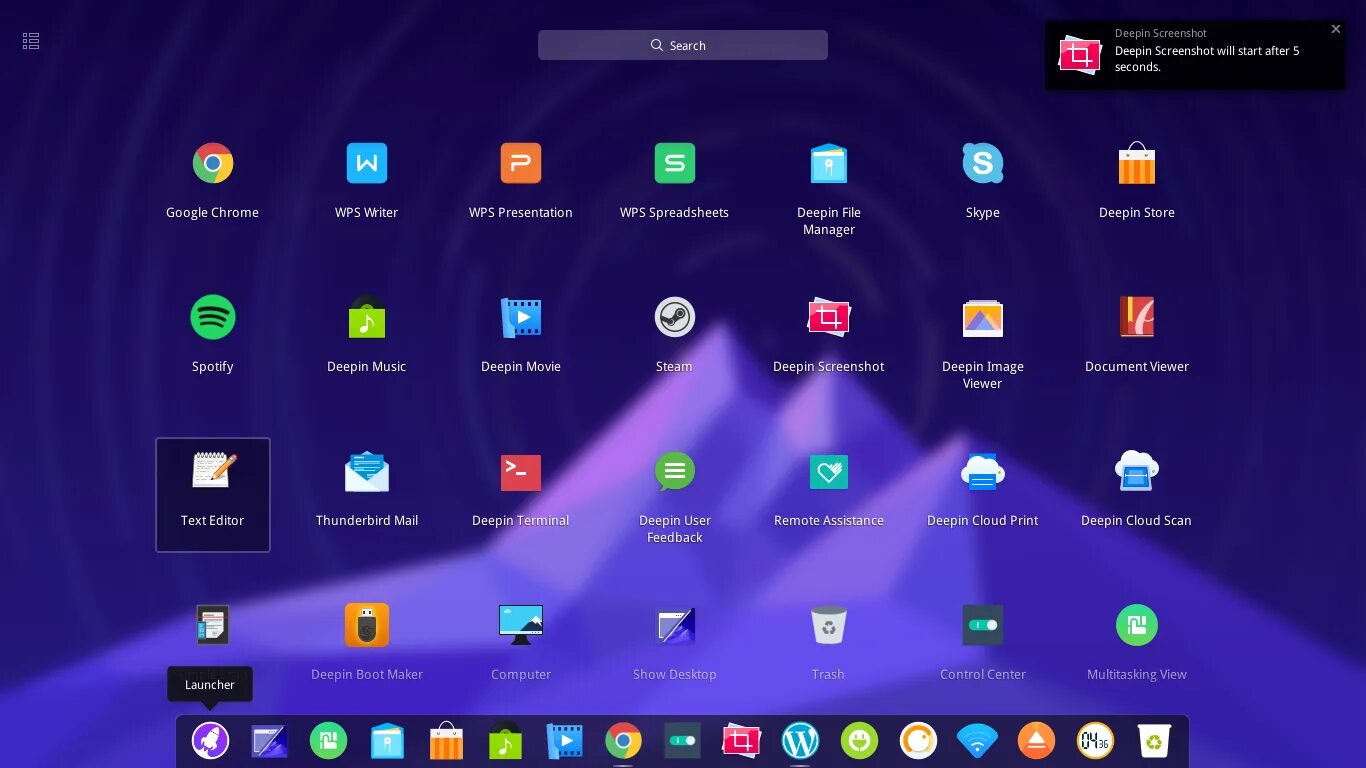Image resolution: width=1366 pixels, height=768 pixels.
Task: Click the Deepin Screenshot notification message
Action: (1206, 59)
